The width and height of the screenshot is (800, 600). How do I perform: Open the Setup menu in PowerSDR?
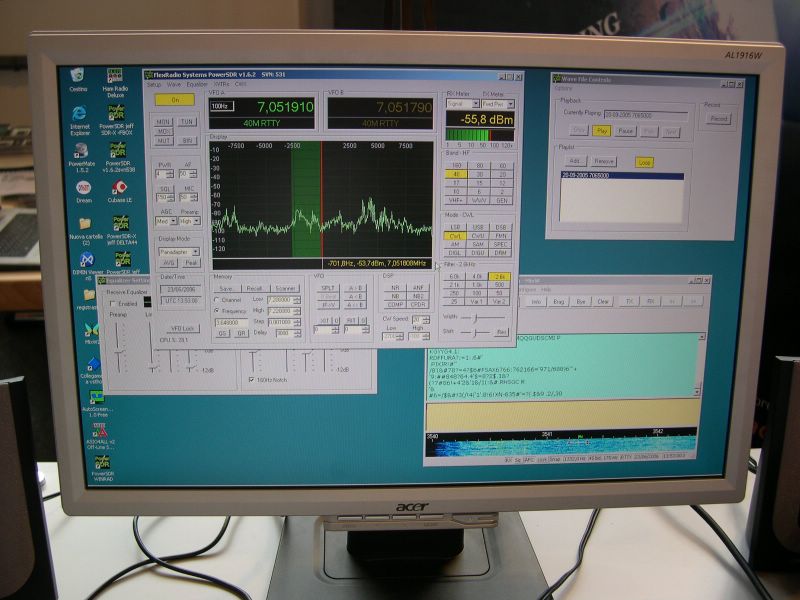[x=154, y=85]
